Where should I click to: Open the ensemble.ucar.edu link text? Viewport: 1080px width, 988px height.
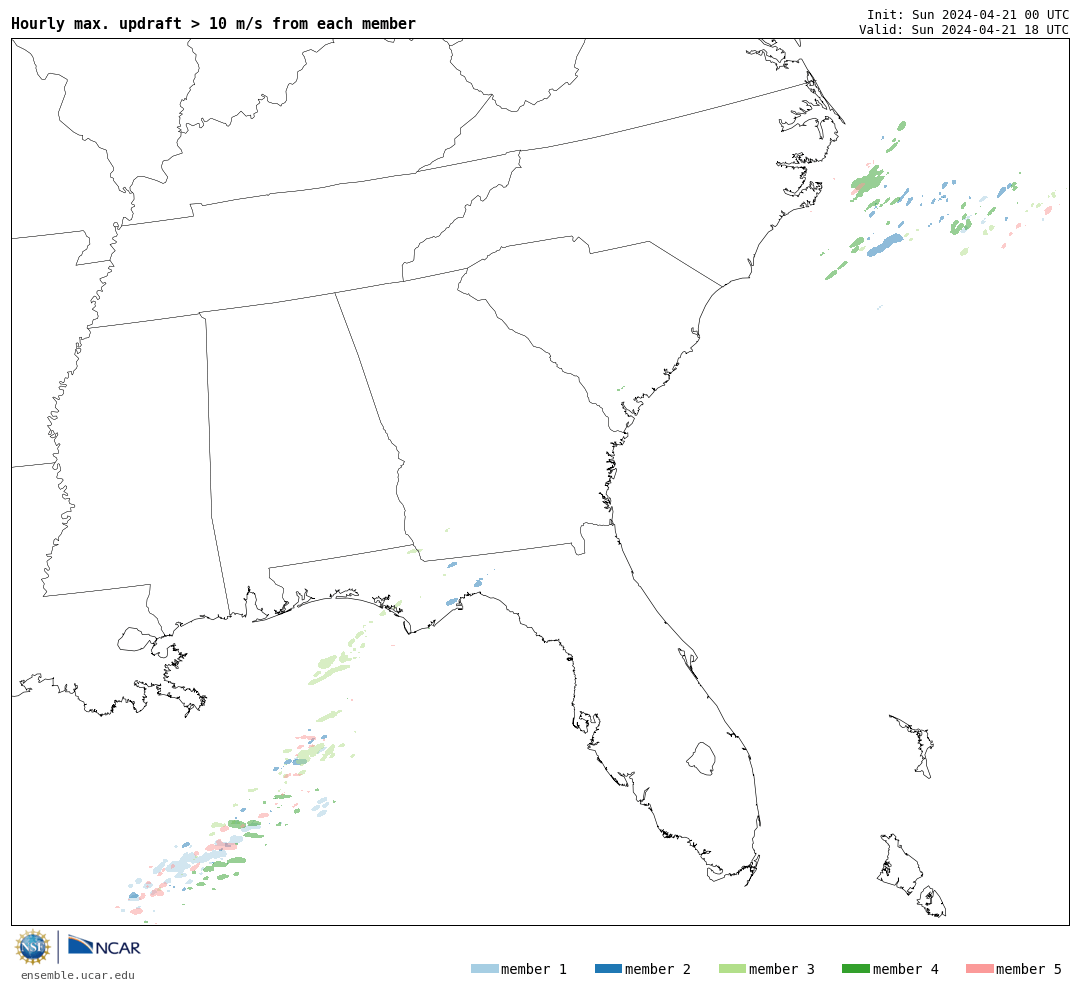click(x=78, y=975)
